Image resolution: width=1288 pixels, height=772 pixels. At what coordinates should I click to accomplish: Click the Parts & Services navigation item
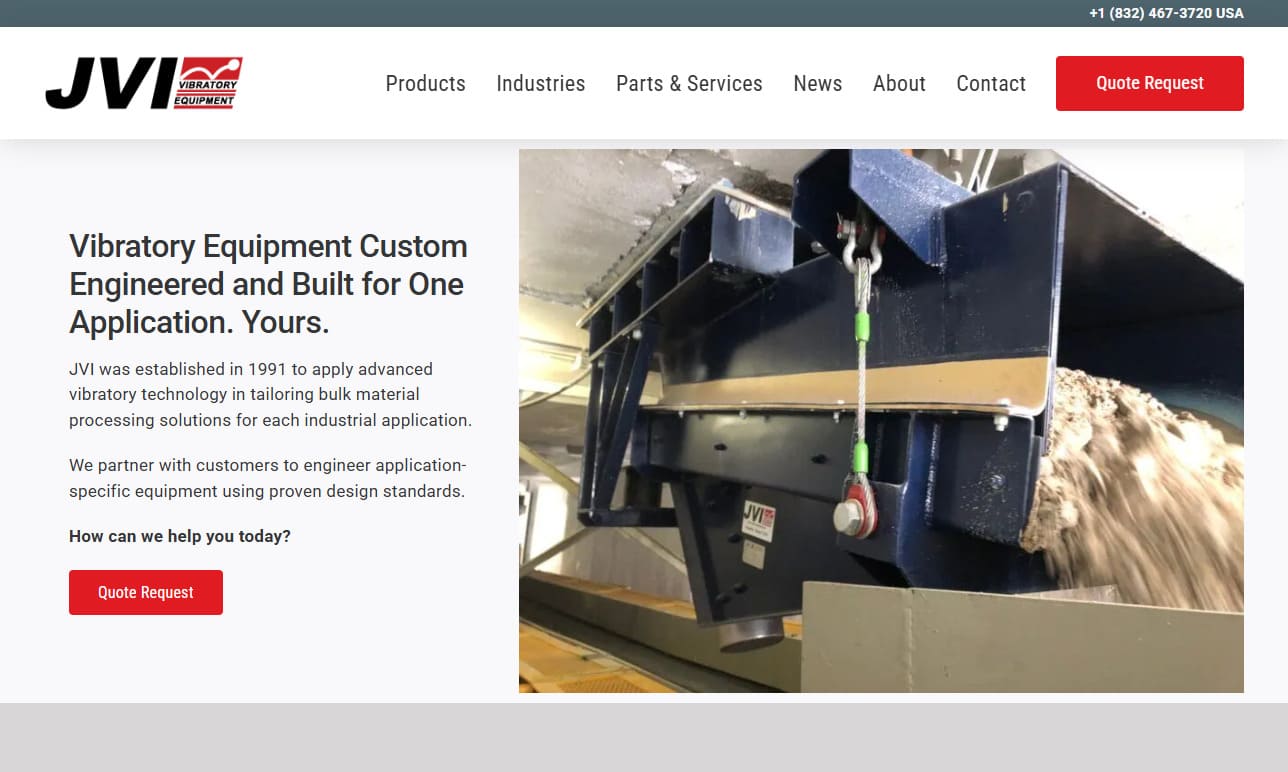pos(688,83)
